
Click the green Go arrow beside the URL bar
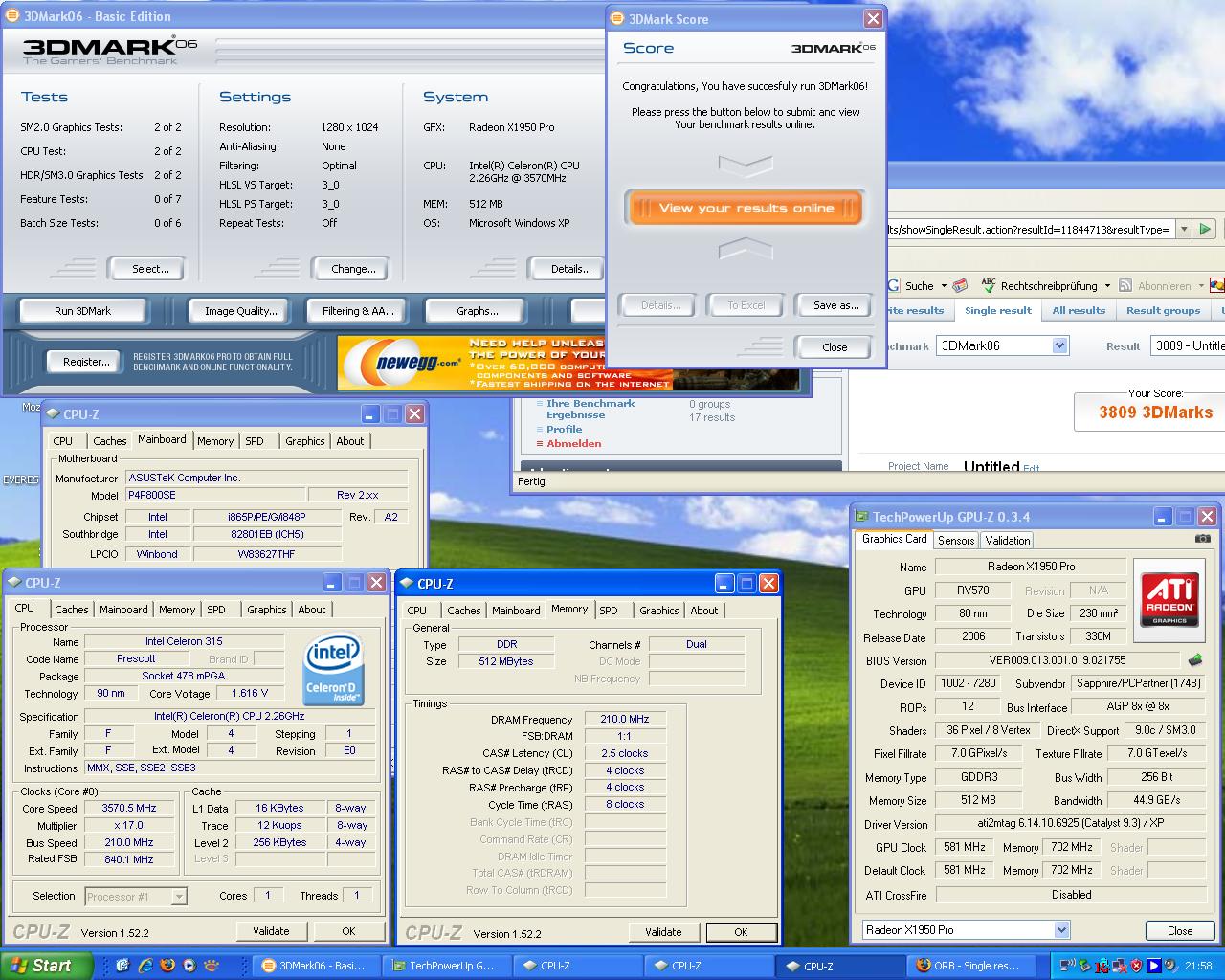pos(1205,229)
